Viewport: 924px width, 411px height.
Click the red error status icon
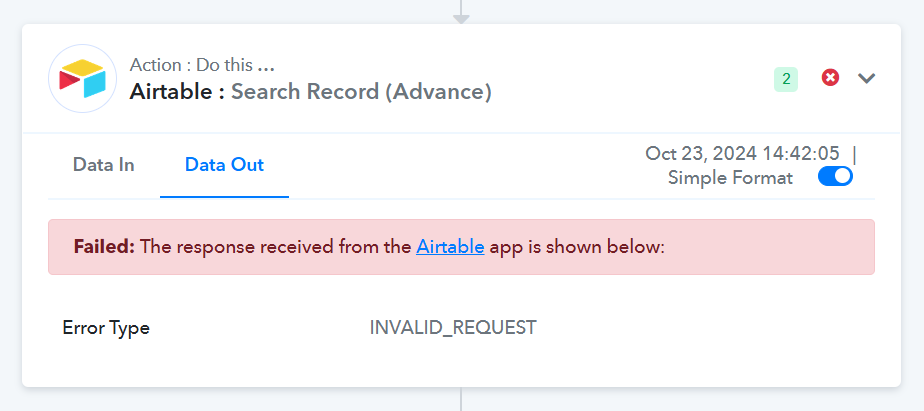pyautogui.click(x=830, y=78)
